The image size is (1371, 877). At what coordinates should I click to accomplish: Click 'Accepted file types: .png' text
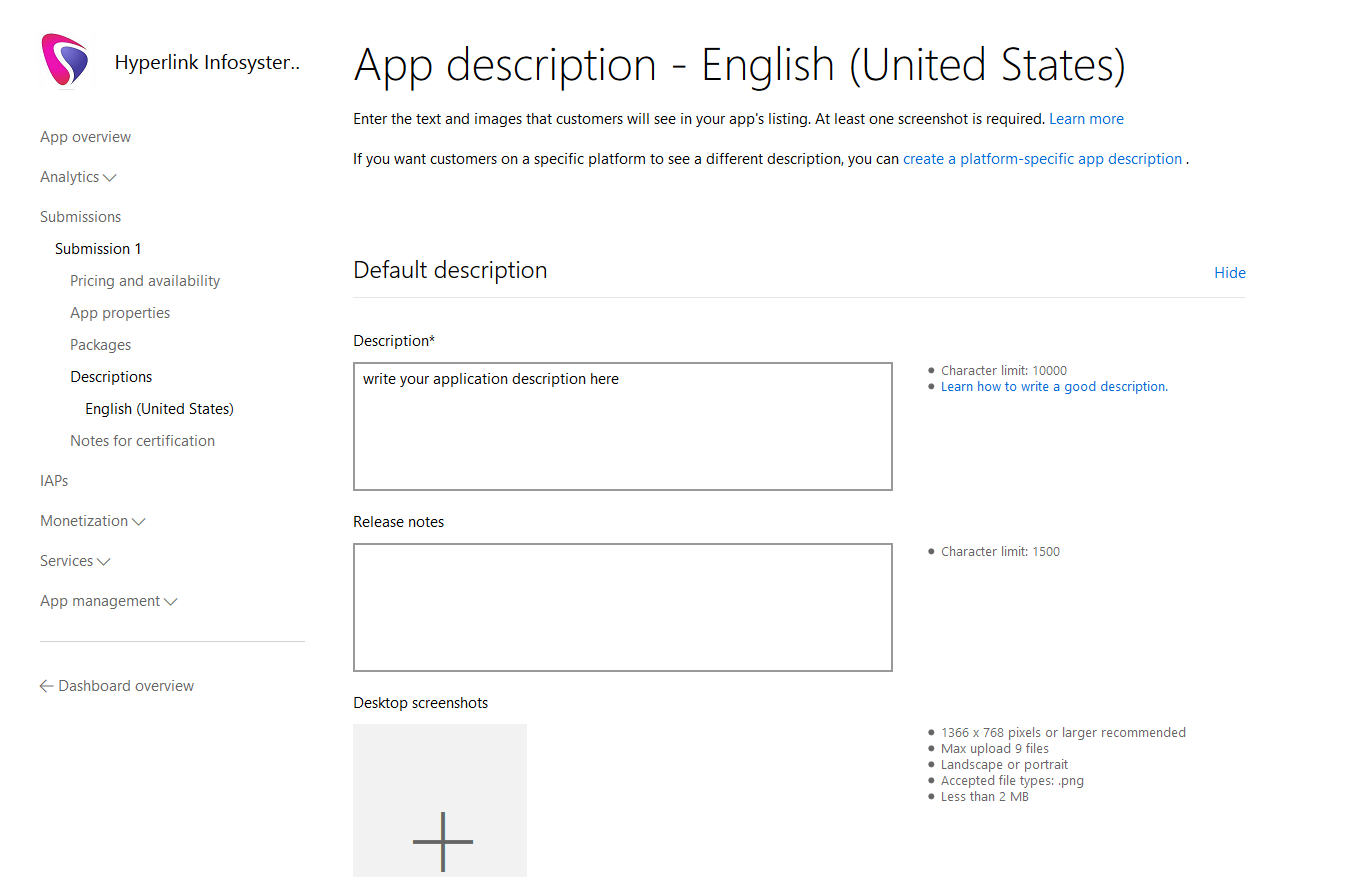1012,781
